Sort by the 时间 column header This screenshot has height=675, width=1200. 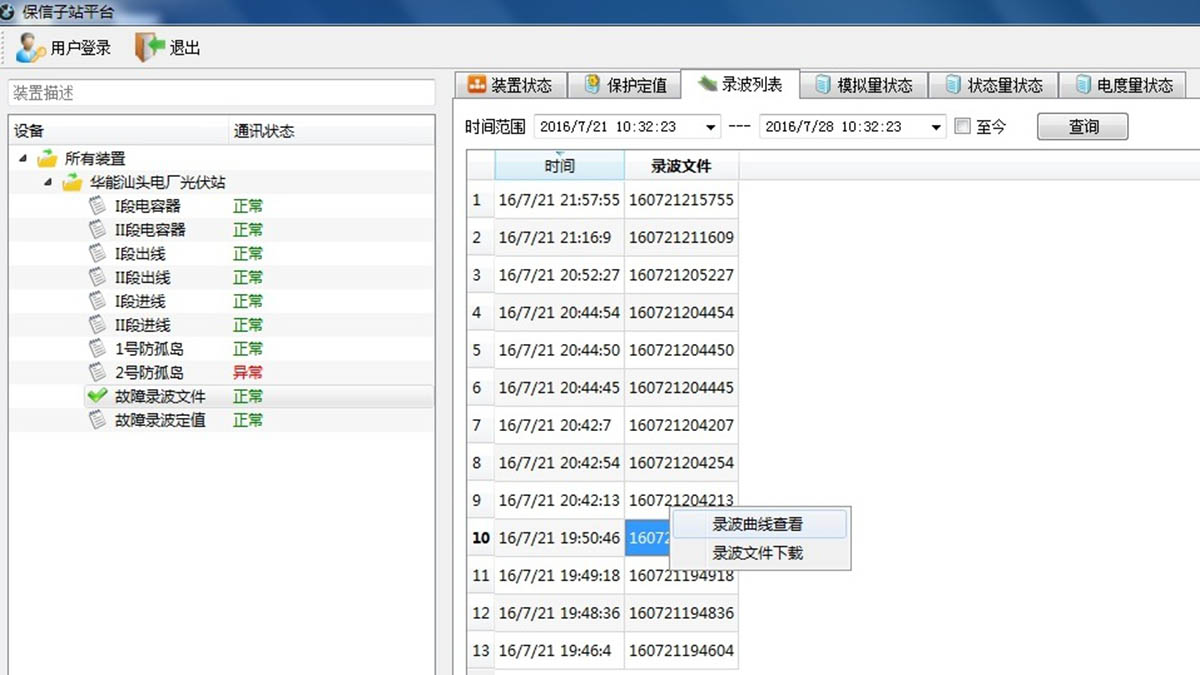[x=559, y=166]
